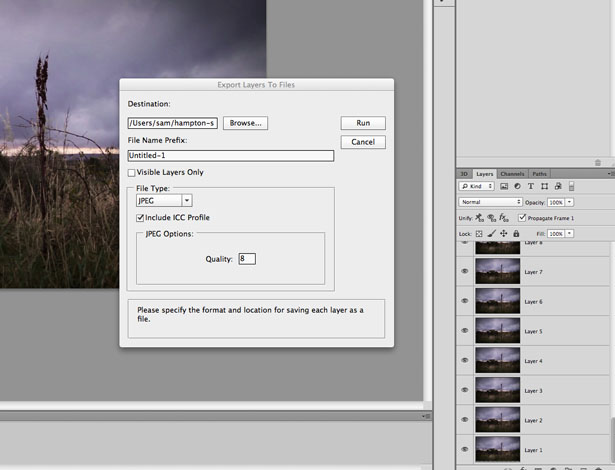Click the Destination path field
The width and height of the screenshot is (615, 470).
173,123
